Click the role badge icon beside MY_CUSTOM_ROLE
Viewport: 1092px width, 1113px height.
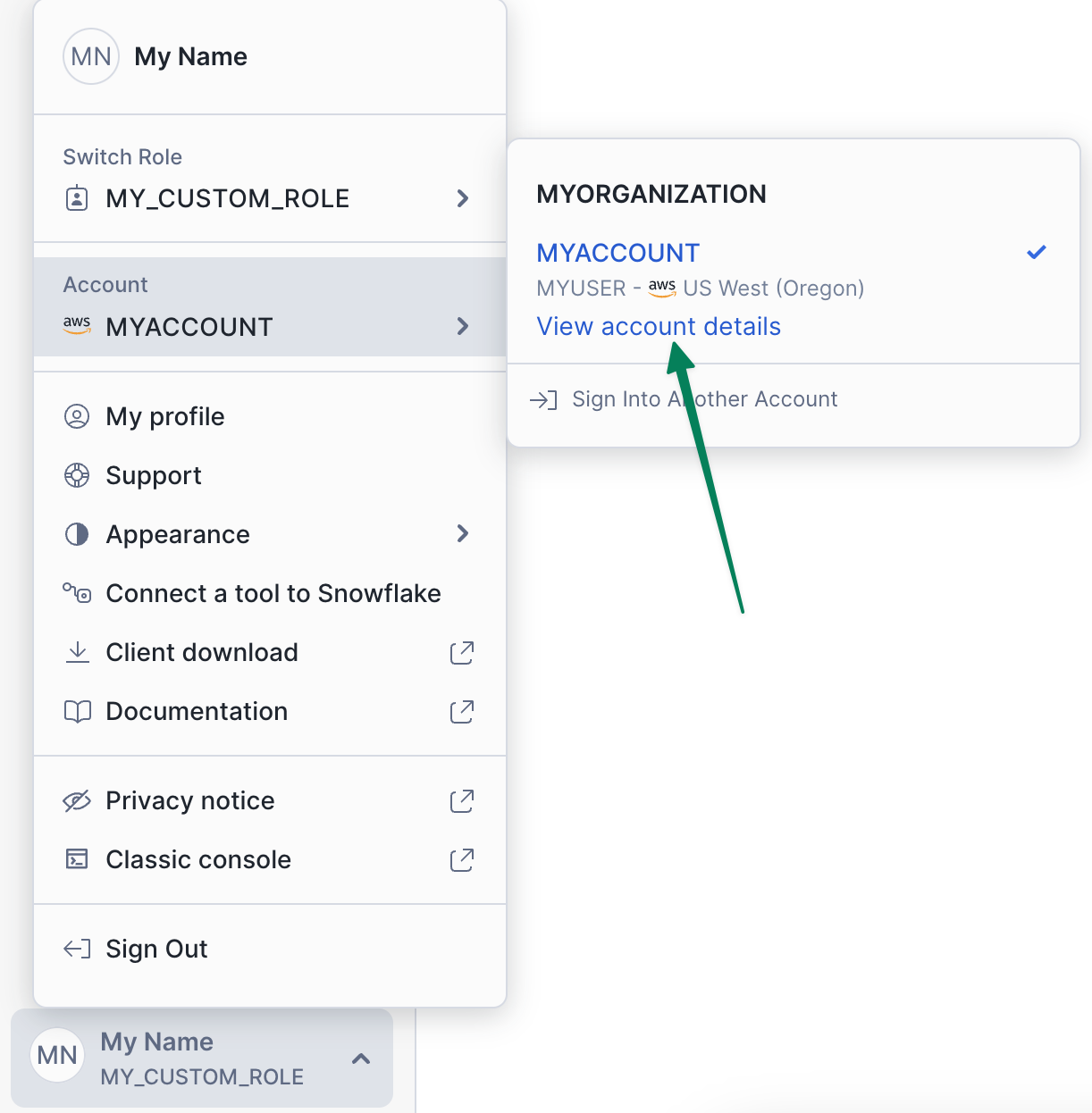78,197
